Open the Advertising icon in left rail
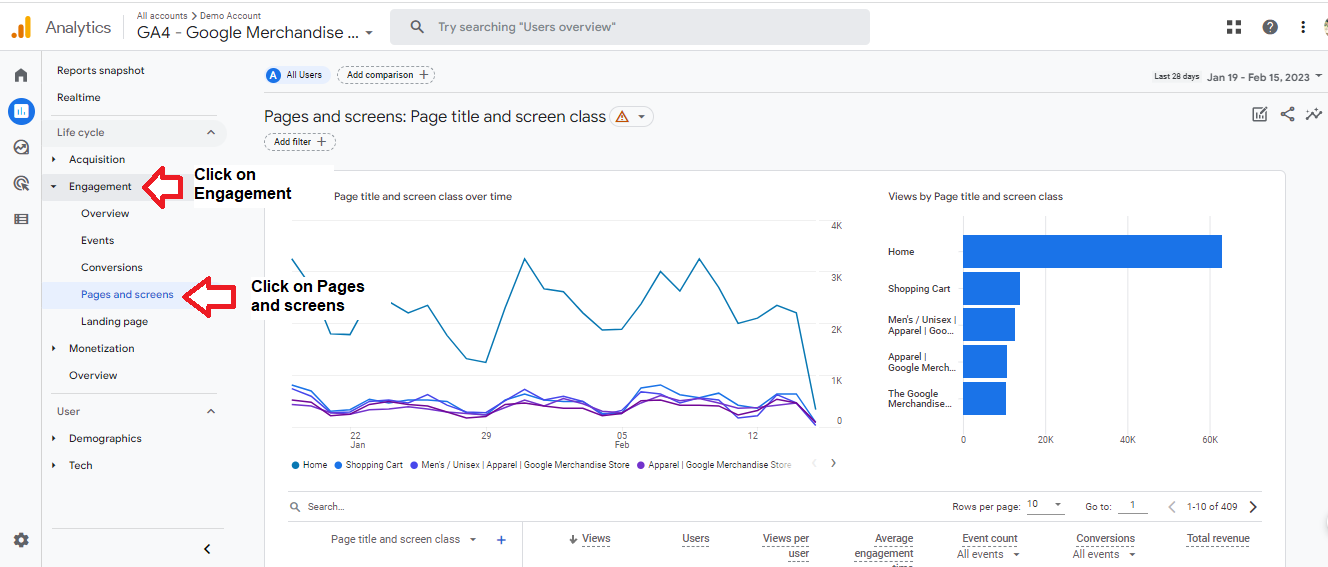The image size is (1328, 567). 21,183
